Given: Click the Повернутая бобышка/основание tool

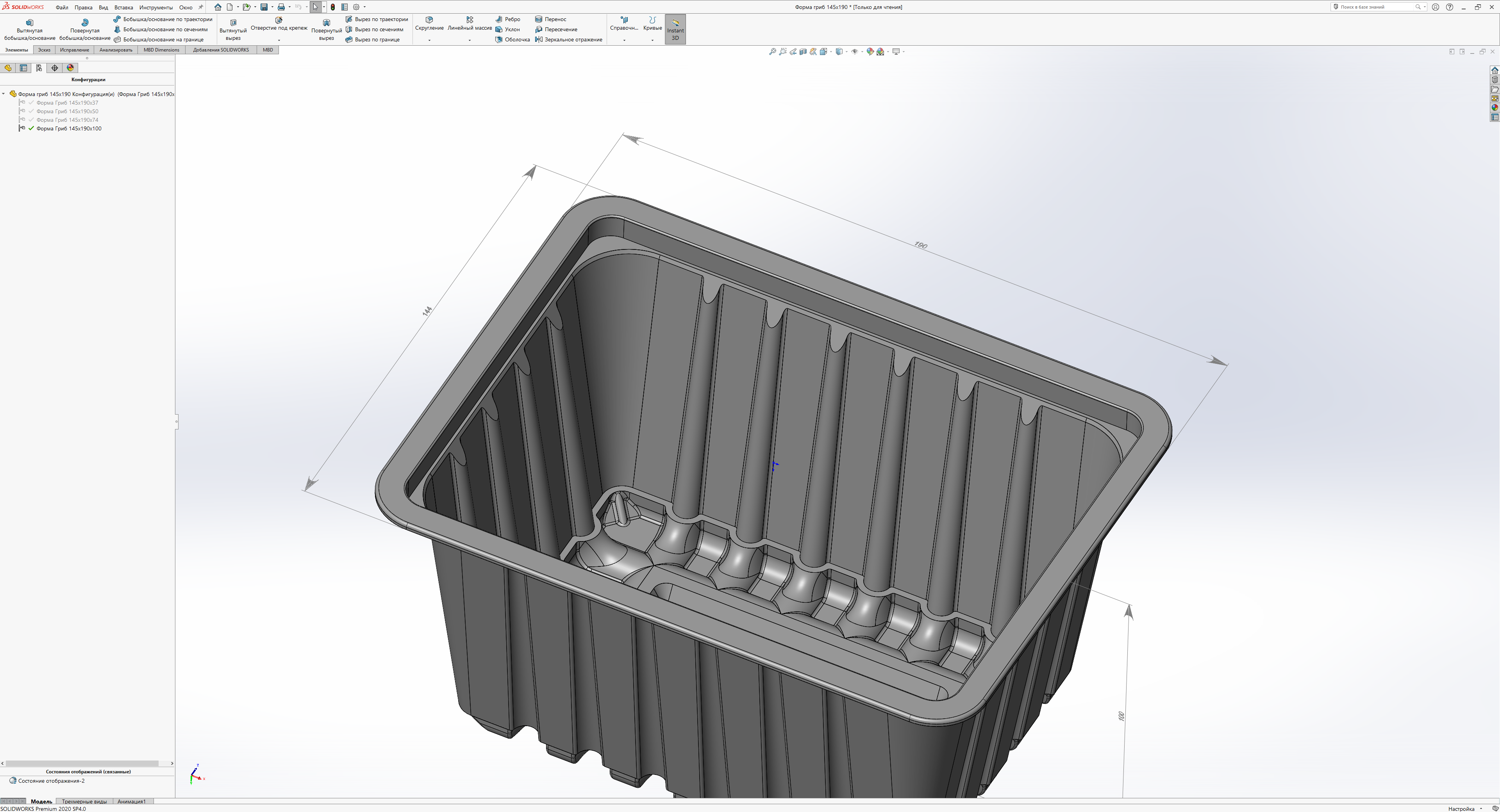Looking at the screenshot, I should tap(85, 30).
